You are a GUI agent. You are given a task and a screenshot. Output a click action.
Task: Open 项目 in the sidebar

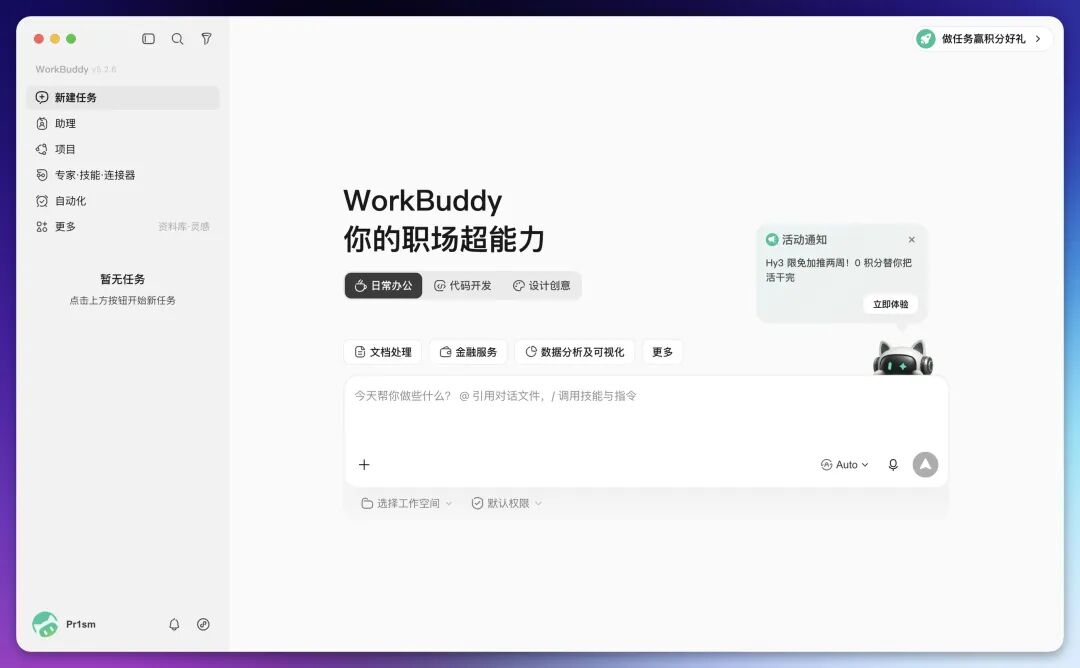coord(123,149)
